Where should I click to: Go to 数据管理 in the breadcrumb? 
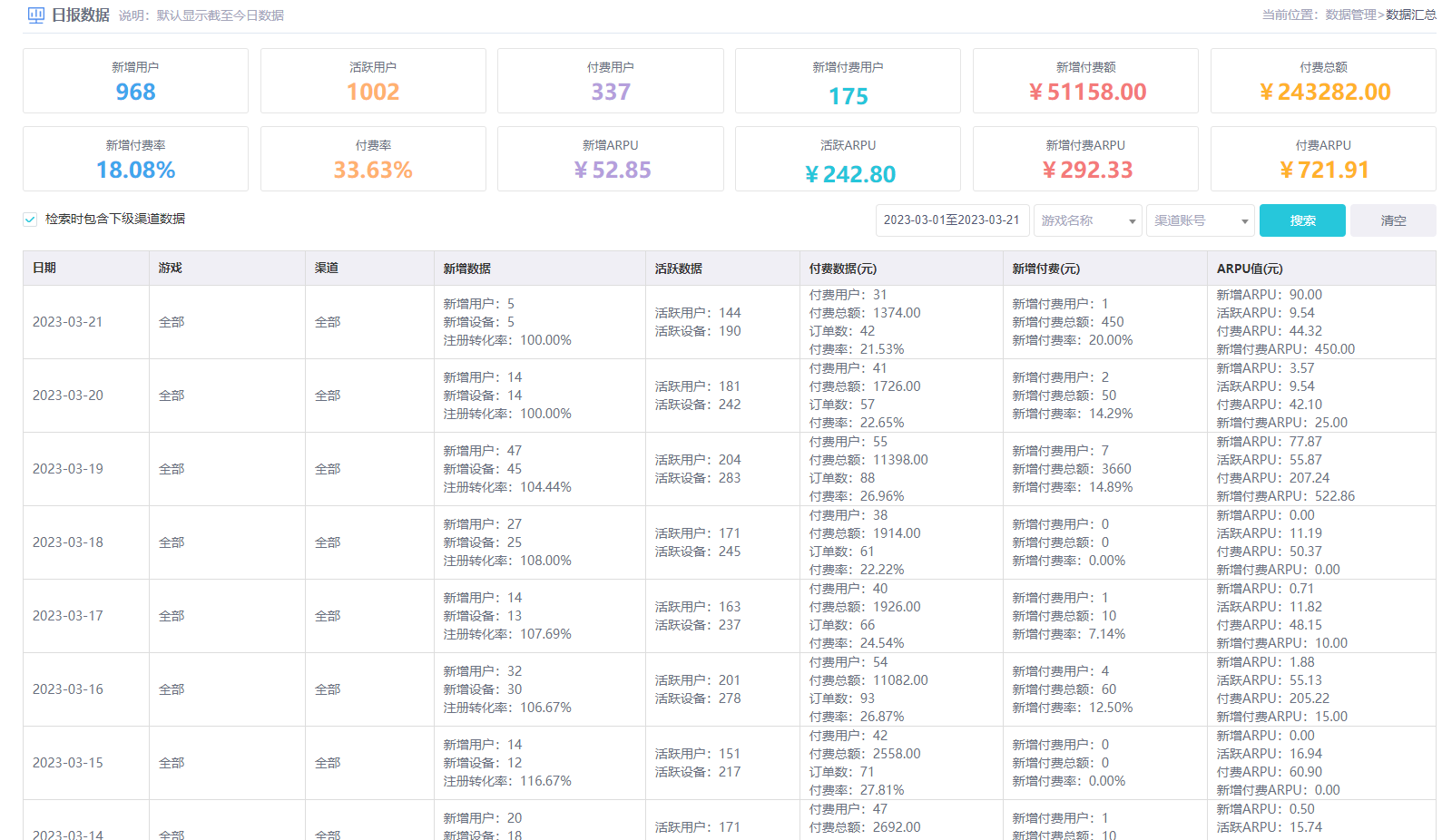click(1350, 15)
